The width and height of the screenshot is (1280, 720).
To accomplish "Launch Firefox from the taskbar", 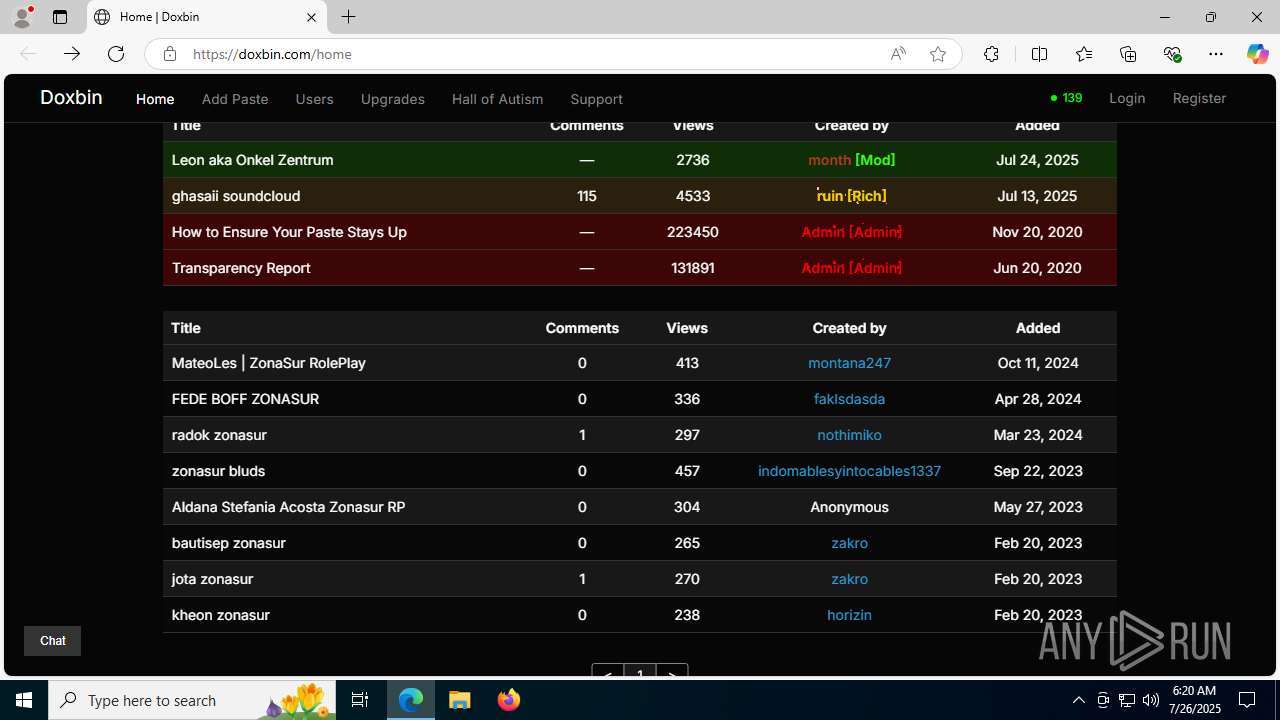I will [509, 700].
